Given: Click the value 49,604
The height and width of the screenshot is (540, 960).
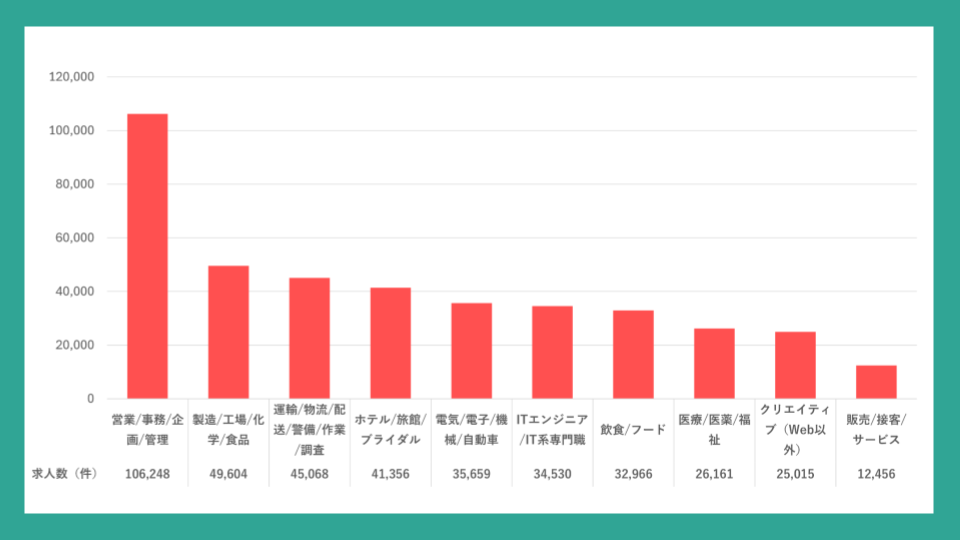Looking at the screenshot, I should coord(228,474).
